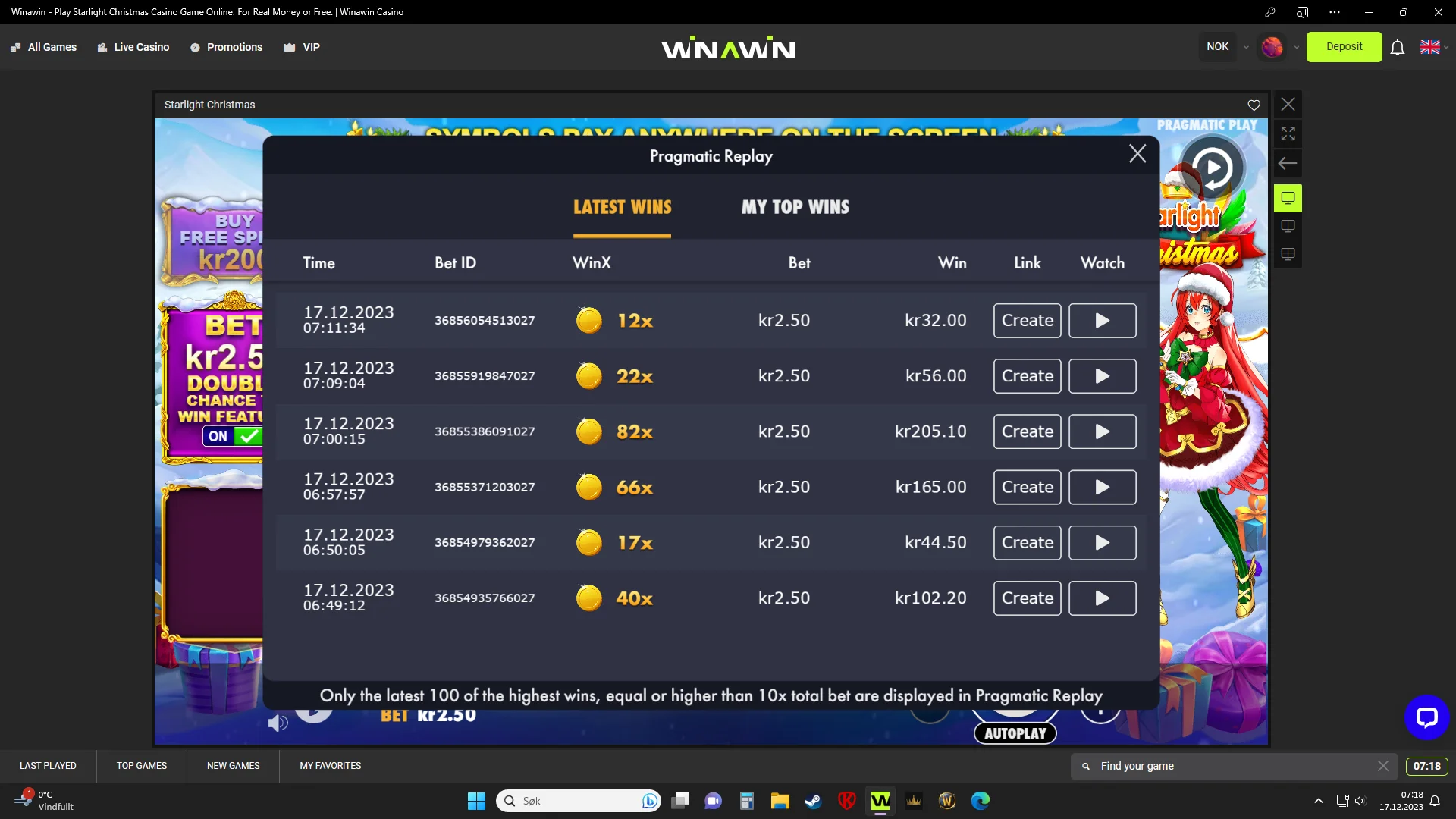Open Microsoft Edge from the taskbar
This screenshot has width=1456, height=819.
[x=980, y=801]
